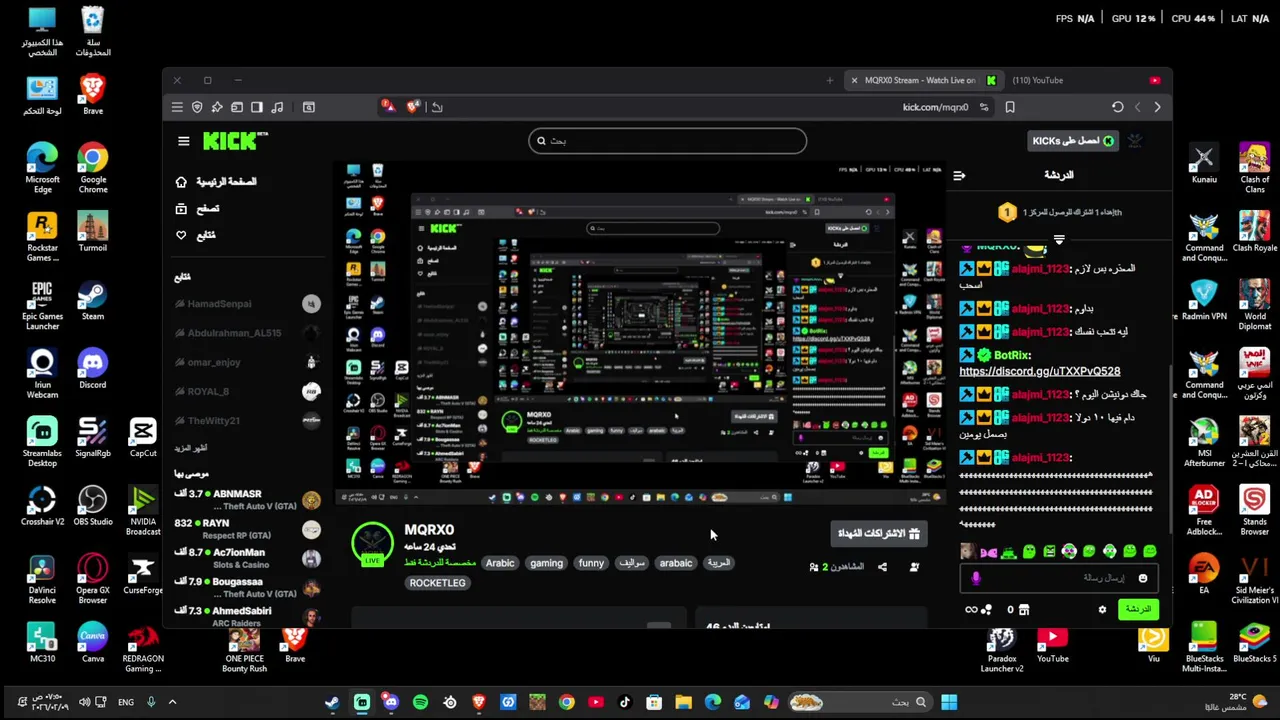1280x720 pixels.
Task: Click the gift subscriptions button
Action: pyautogui.click(x=877, y=534)
